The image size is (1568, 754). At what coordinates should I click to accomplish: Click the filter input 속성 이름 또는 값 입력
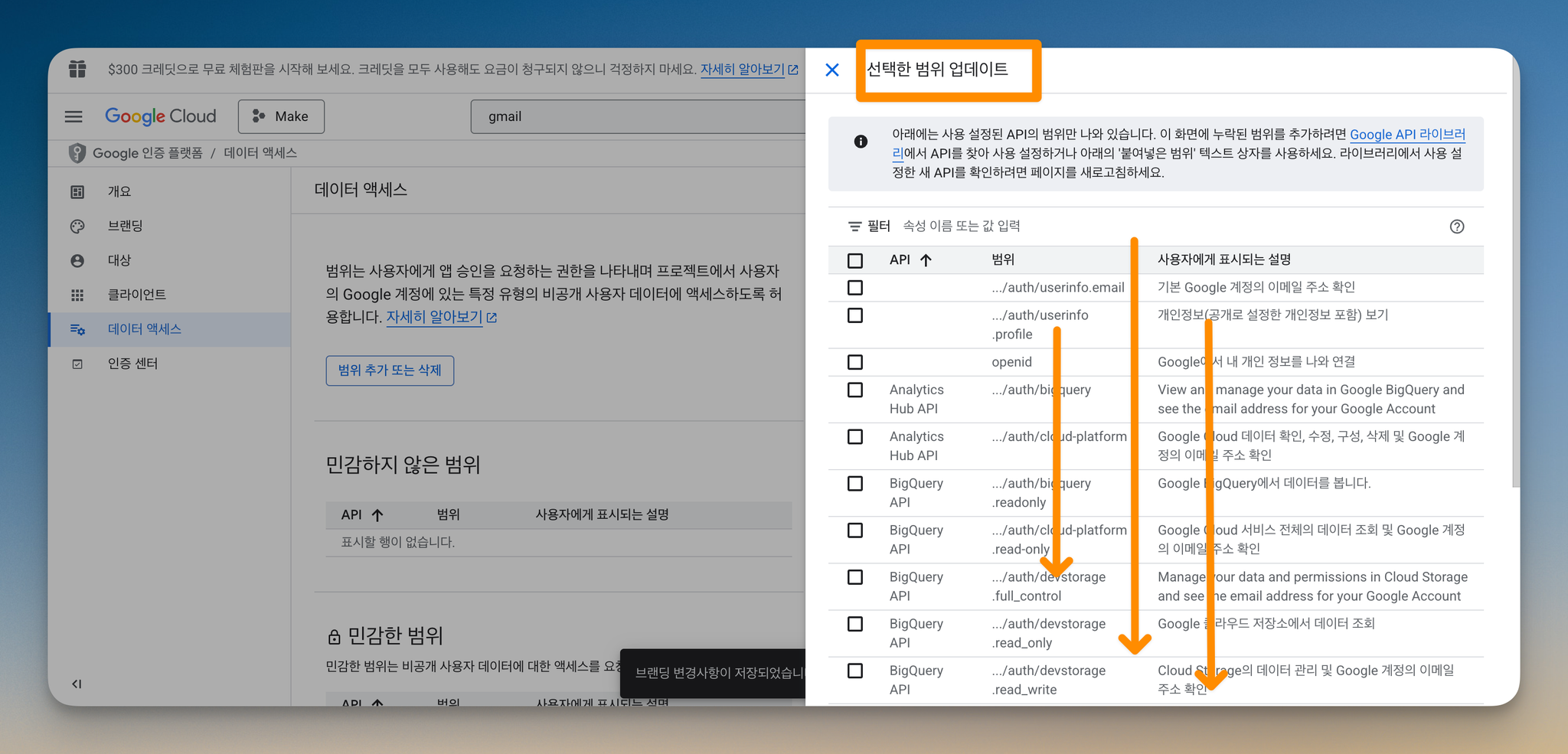pos(962,226)
